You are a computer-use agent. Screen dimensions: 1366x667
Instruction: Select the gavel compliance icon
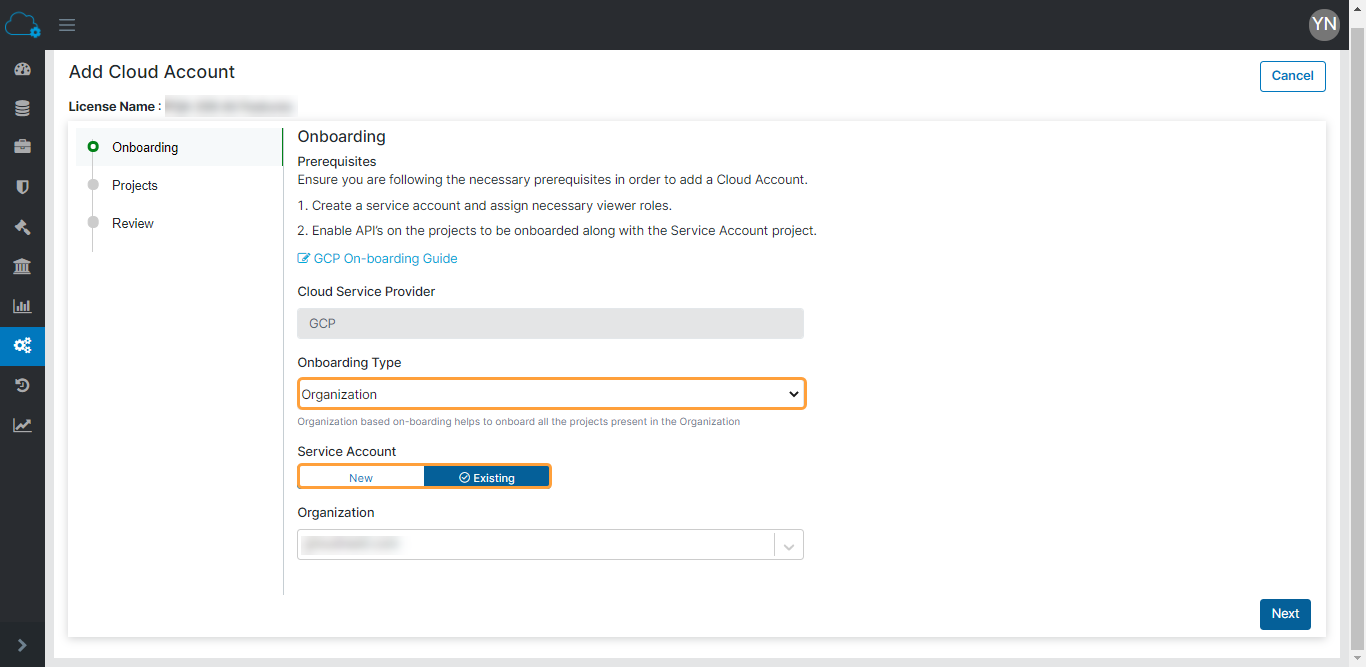pos(22,227)
